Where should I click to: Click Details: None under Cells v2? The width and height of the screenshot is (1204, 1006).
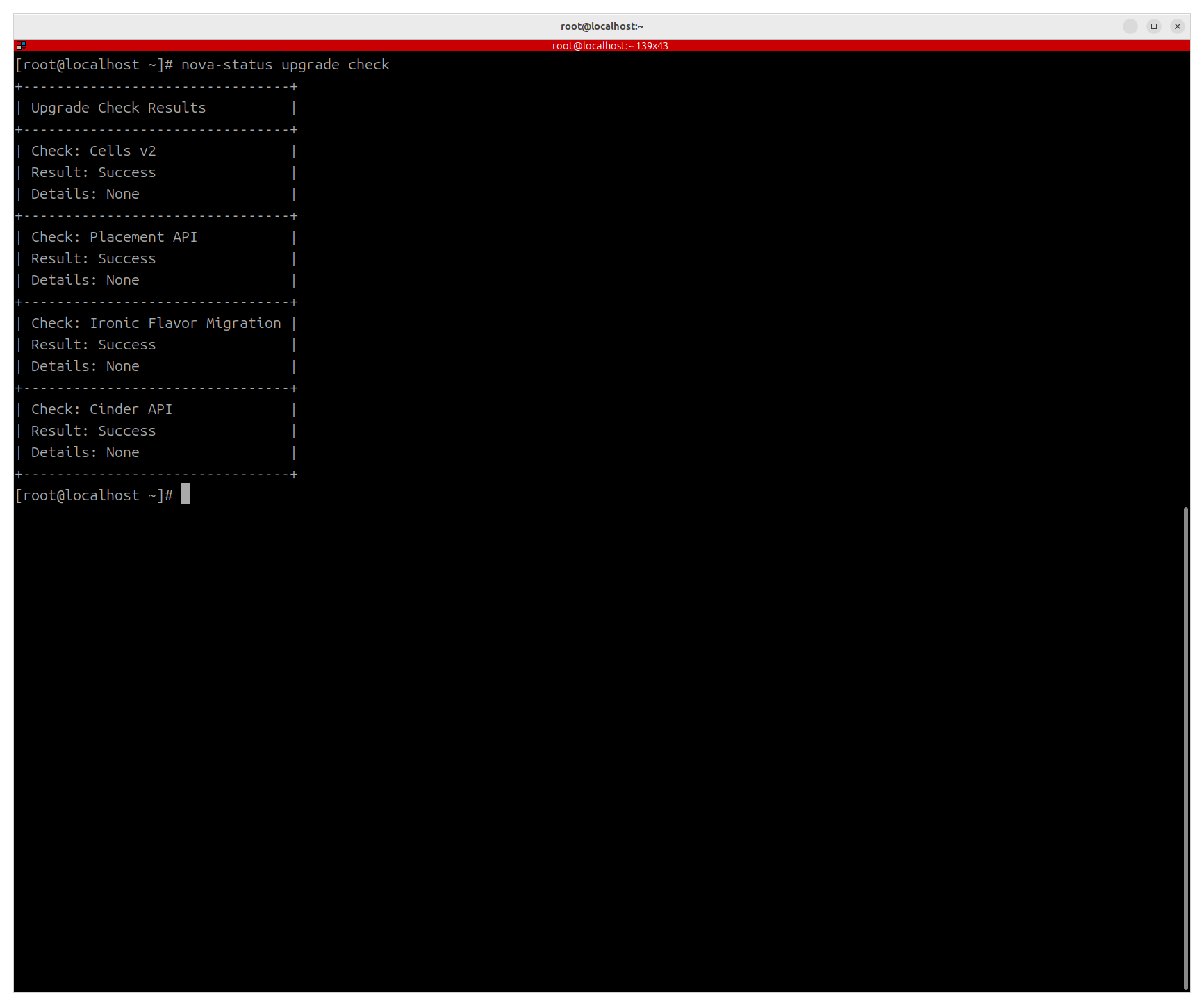pos(85,194)
